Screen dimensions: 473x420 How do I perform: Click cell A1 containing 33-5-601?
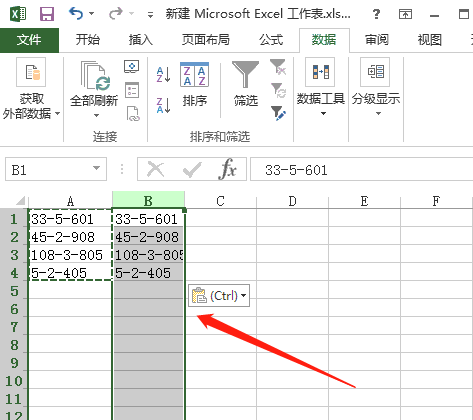click(x=70, y=219)
